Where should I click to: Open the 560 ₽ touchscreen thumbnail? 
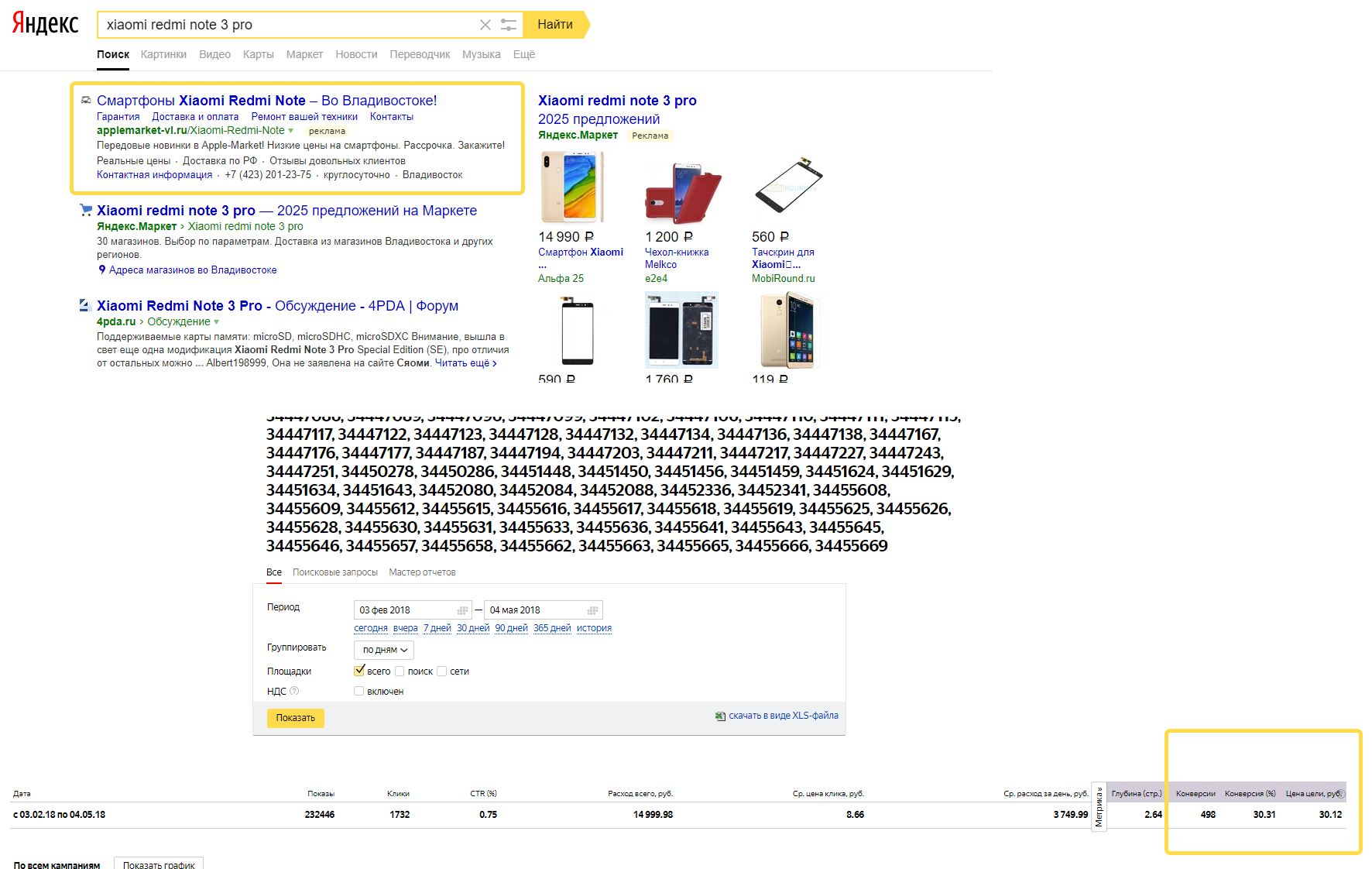(788, 186)
